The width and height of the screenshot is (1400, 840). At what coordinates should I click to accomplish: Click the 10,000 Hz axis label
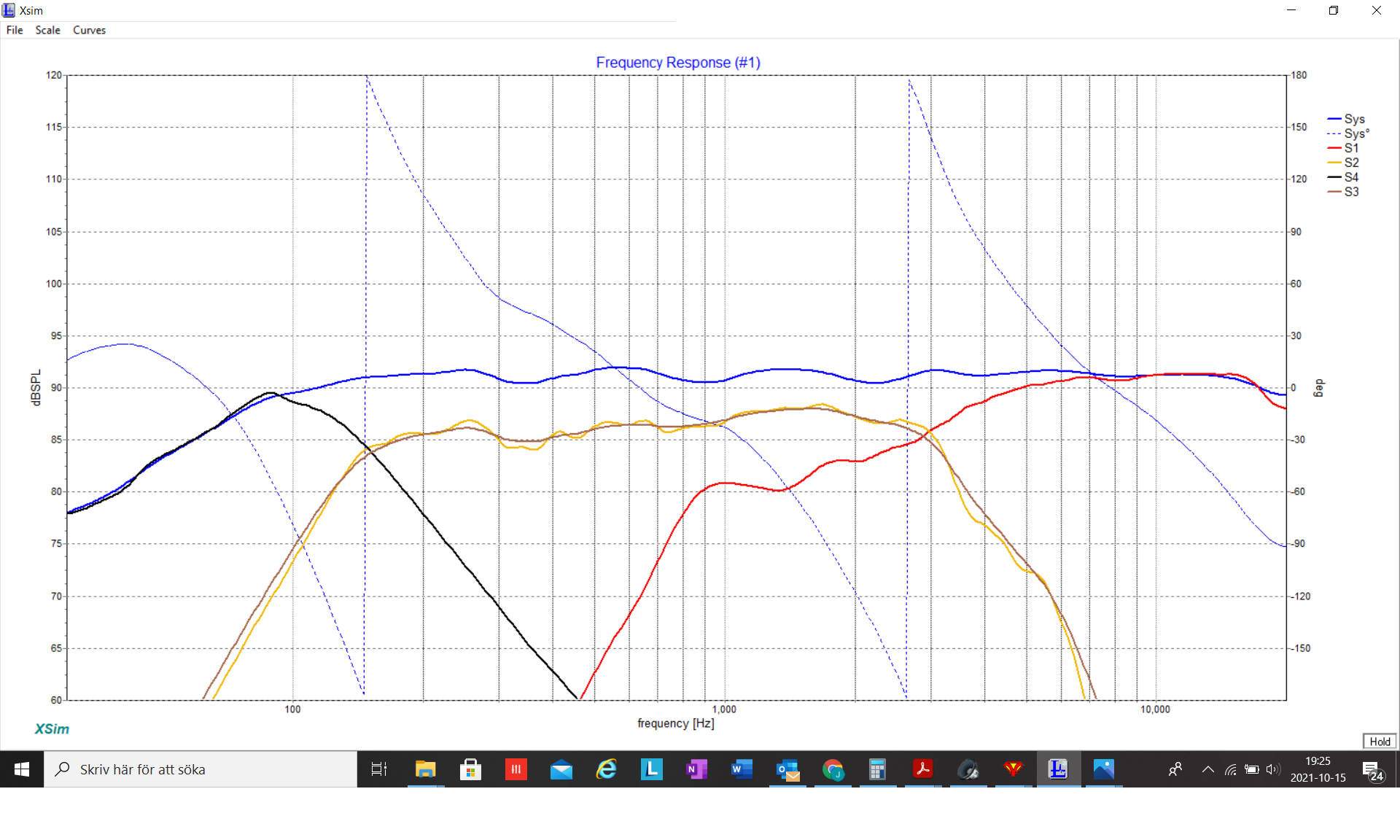pyautogui.click(x=1155, y=709)
